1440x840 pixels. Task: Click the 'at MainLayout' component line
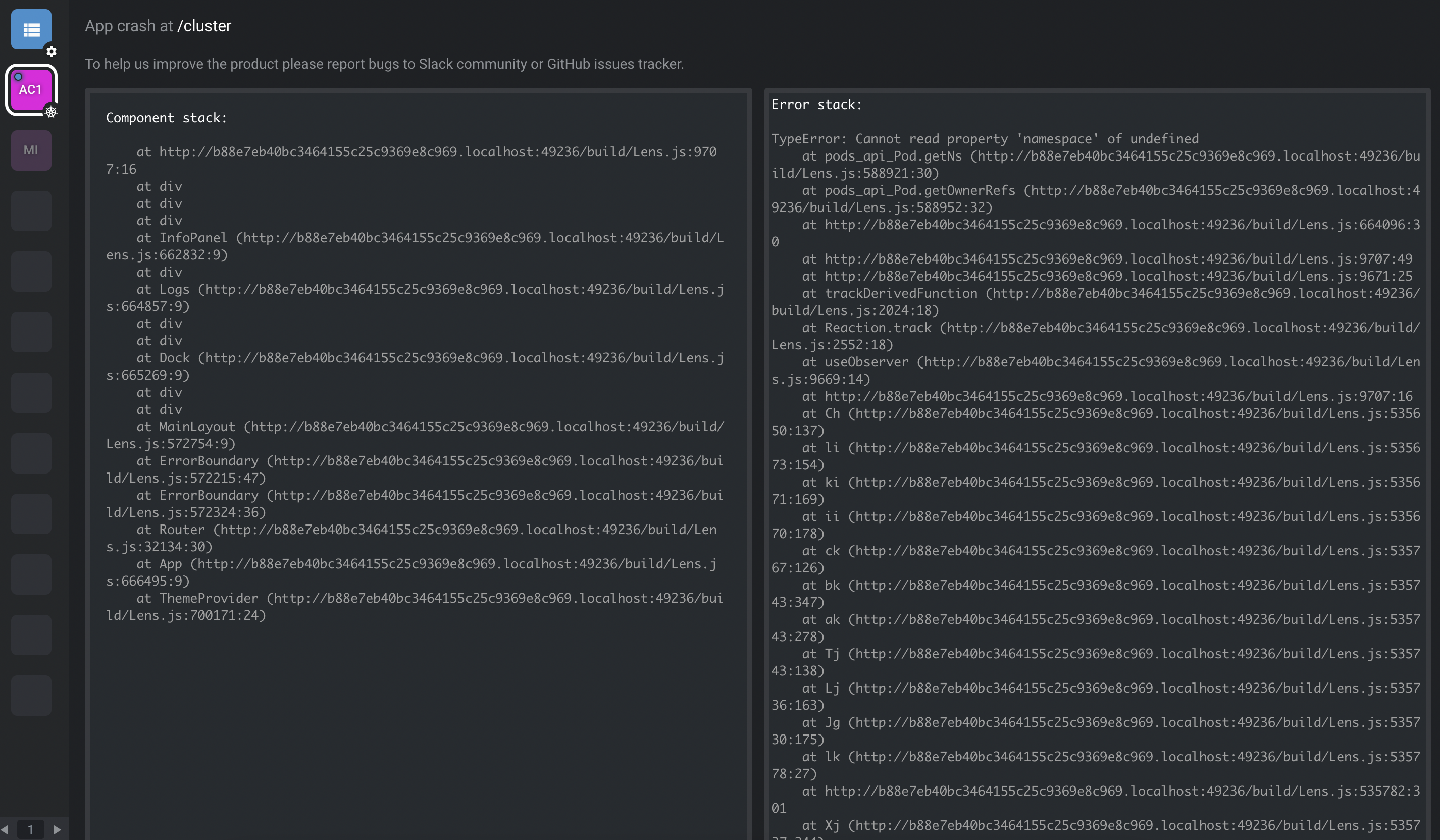(415, 435)
